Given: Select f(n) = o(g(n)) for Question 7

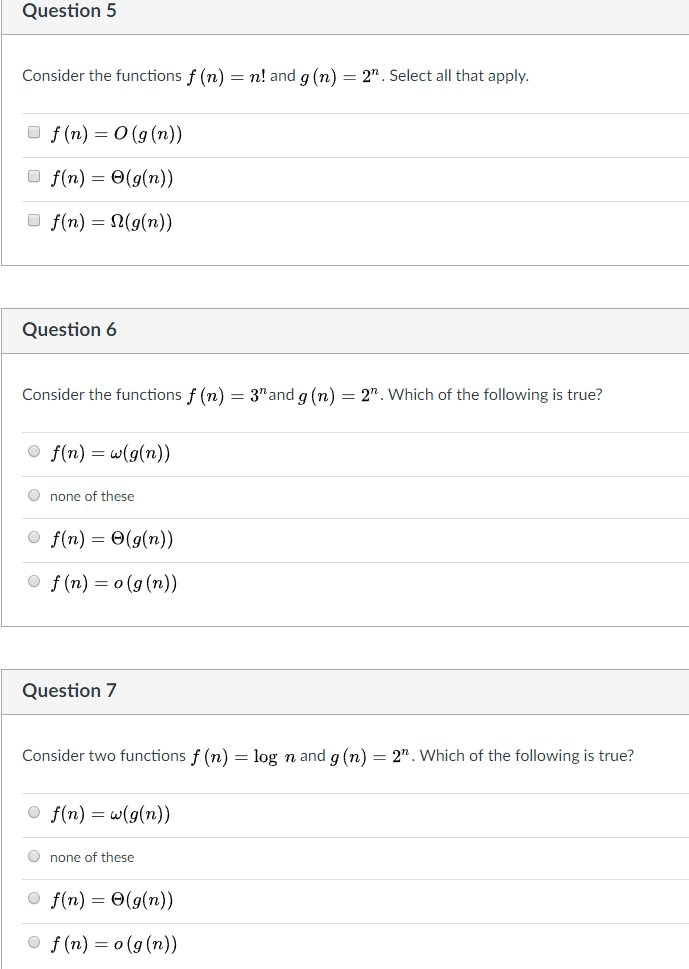Looking at the screenshot, I should (x=33, y=943).
